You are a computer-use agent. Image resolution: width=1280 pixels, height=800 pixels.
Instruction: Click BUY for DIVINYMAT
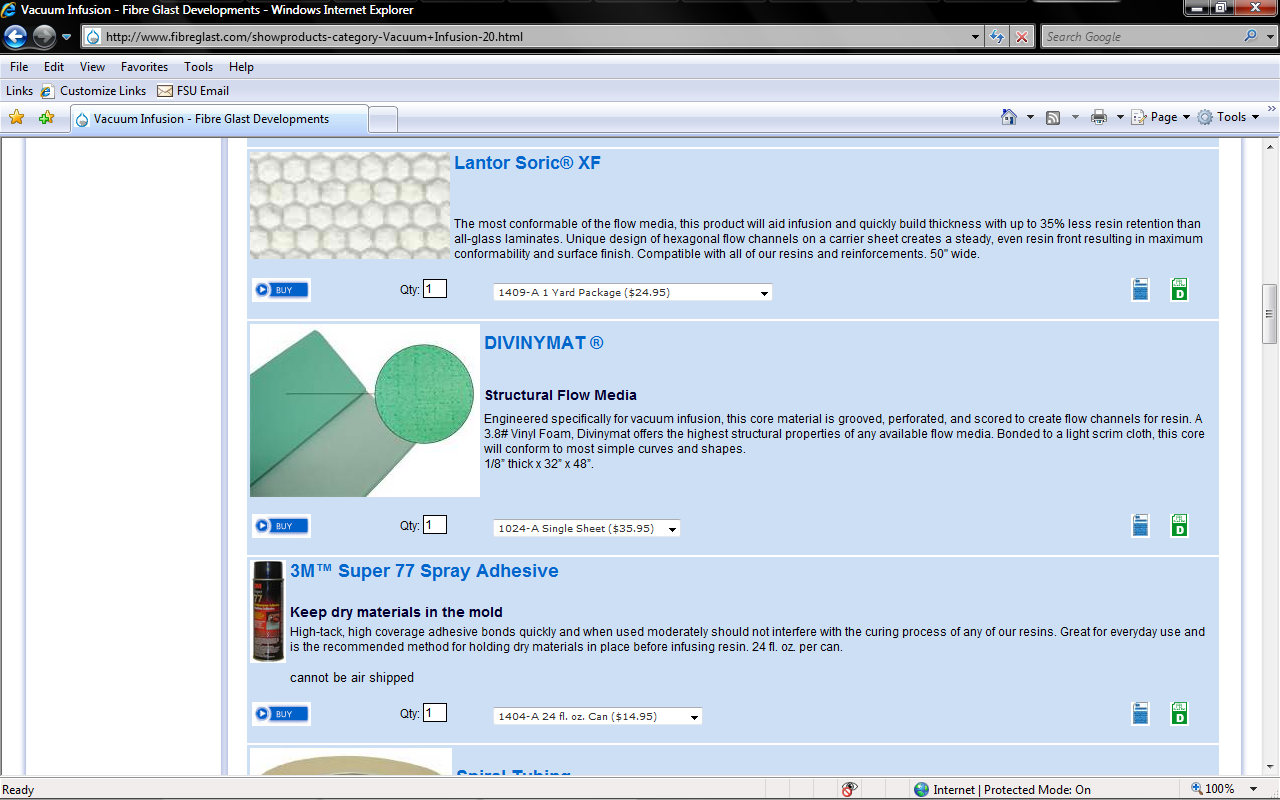(281, 526)
